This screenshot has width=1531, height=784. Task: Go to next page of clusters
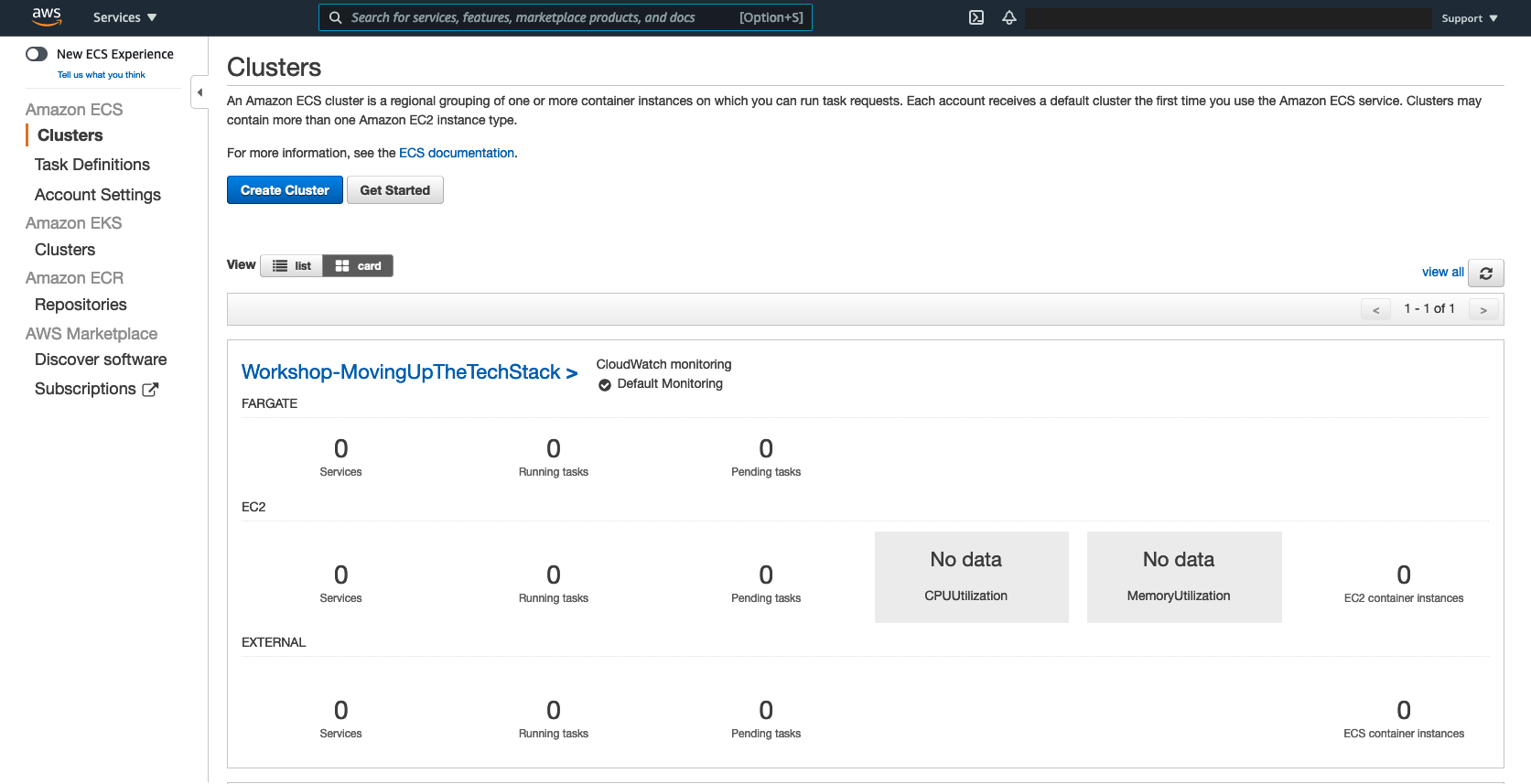[1483, 310]
